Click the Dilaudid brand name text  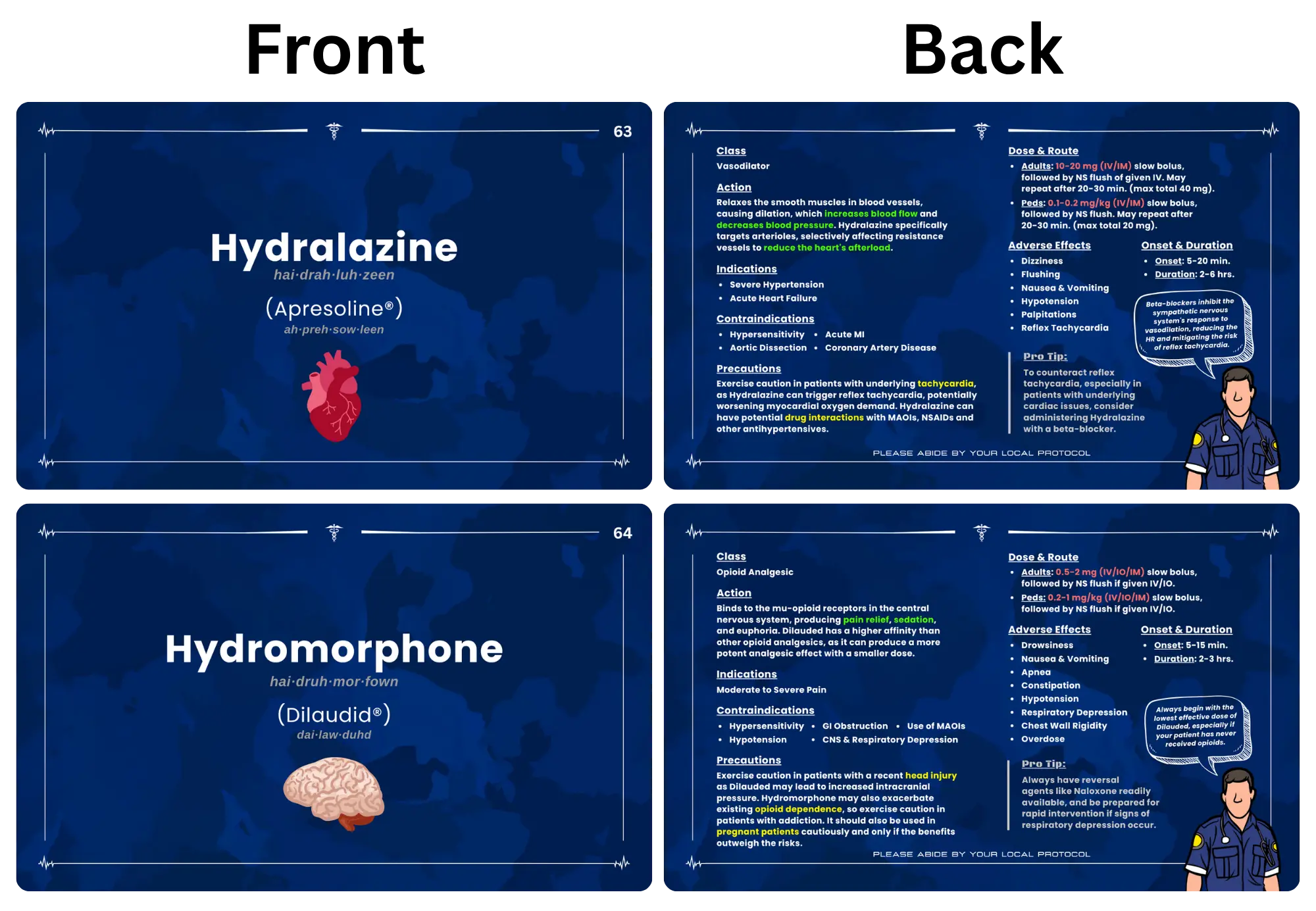(334, 715)
